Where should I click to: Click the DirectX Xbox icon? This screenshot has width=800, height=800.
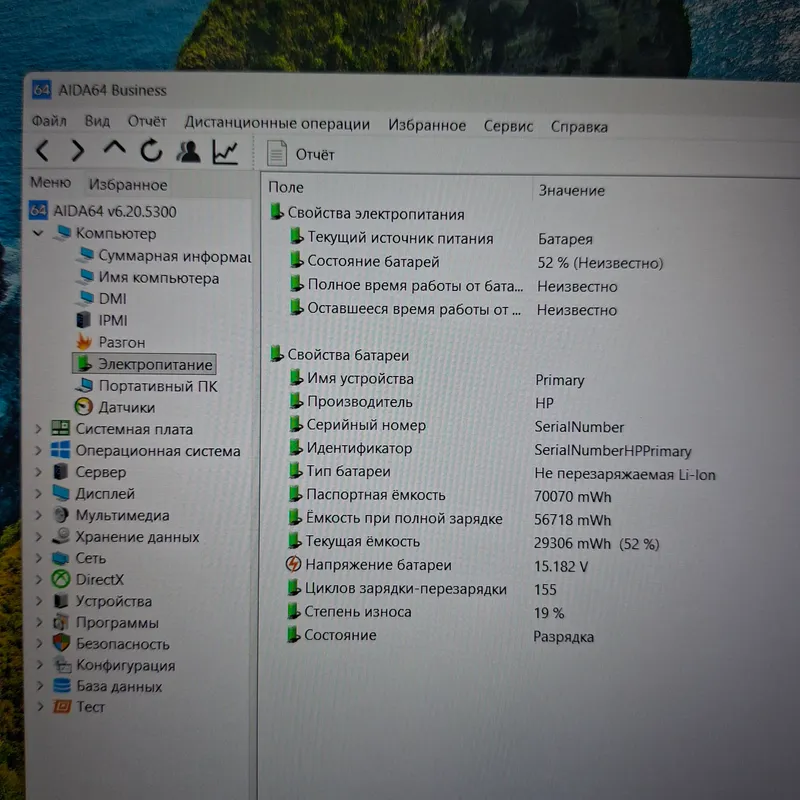pos(61,579)
